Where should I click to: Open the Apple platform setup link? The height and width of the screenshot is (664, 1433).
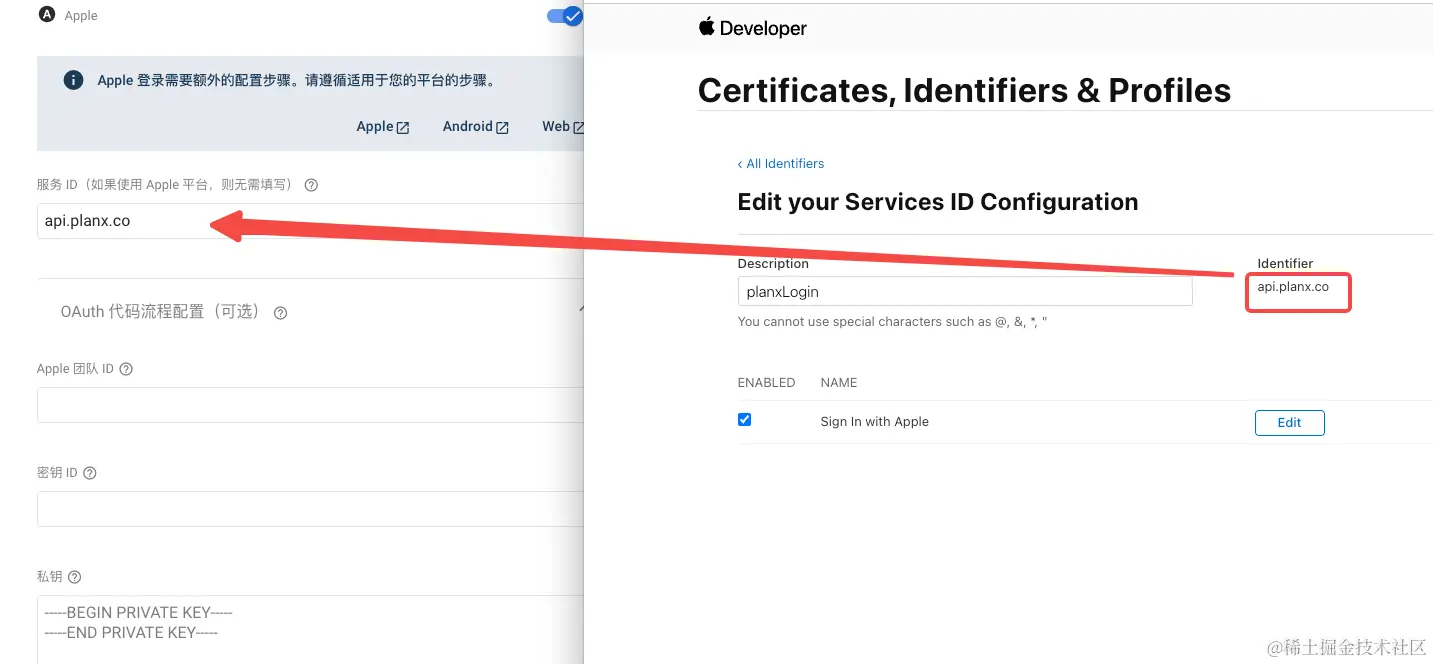[x=383, y=126]
